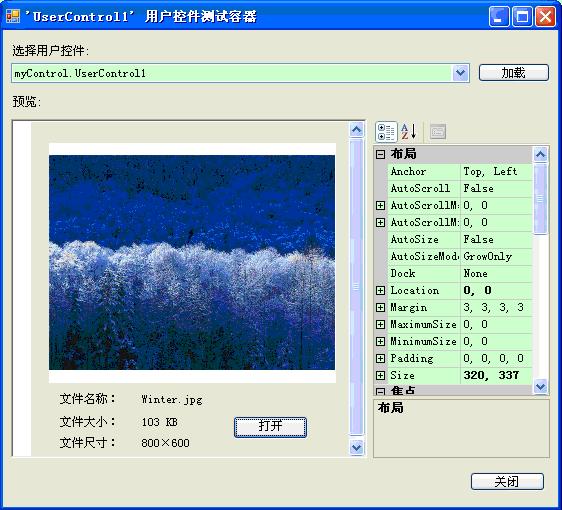Image resolution: width=562 pixels, height=510 pixels.
Task: Open the user control selection dropdown arrow
Action: point(460,73)
